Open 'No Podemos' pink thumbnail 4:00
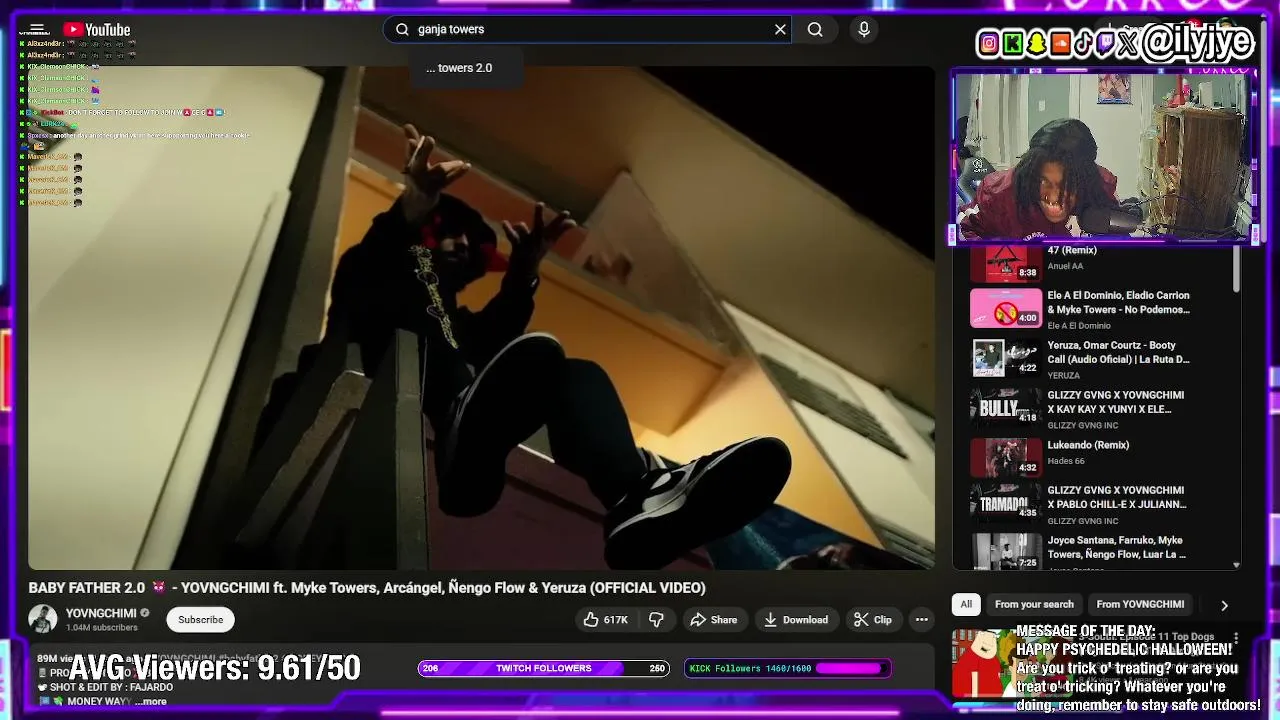Screen dimensions: 1280x720 pos(1006,308)
